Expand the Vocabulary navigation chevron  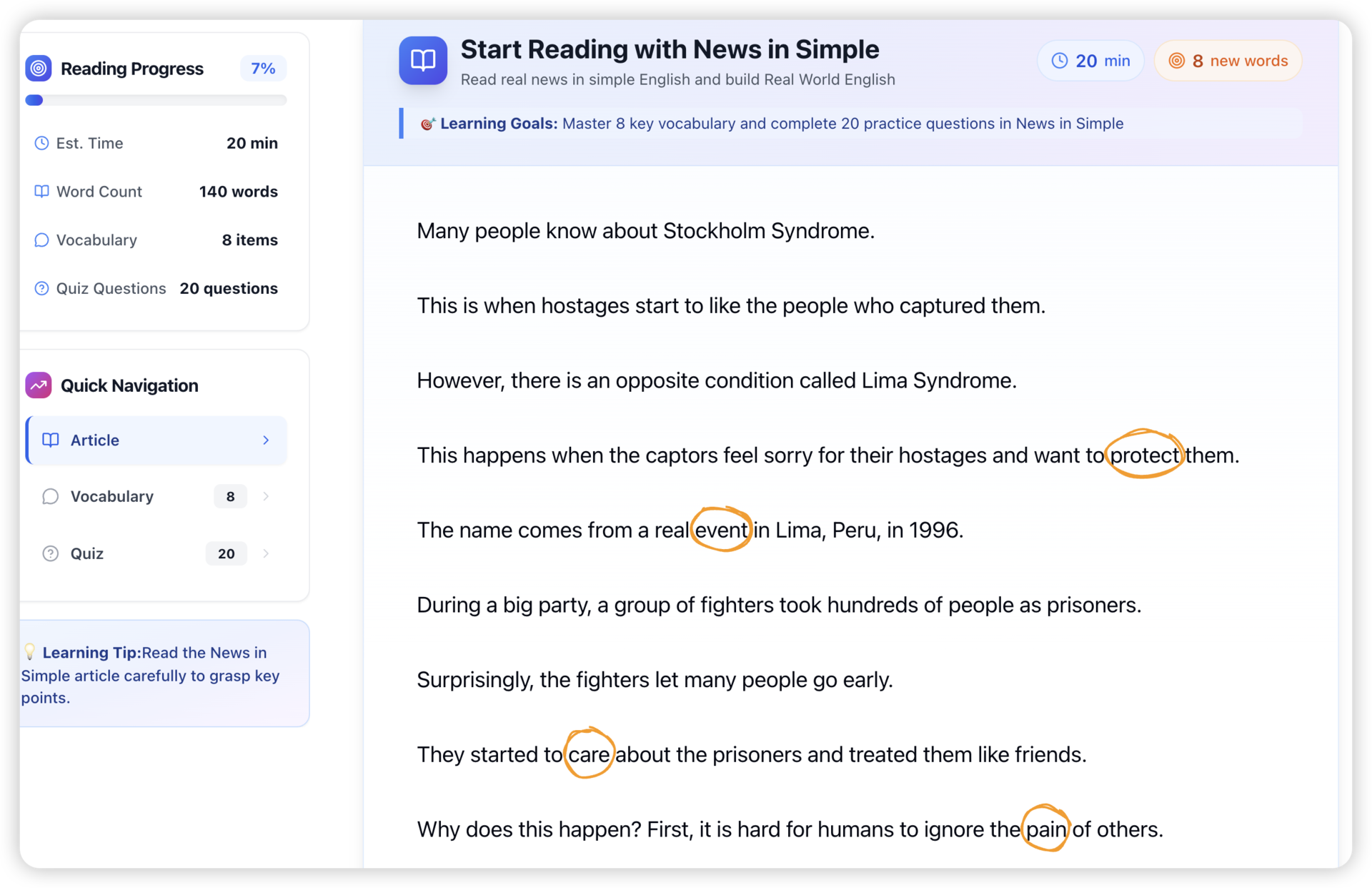(x=266, y=496)
